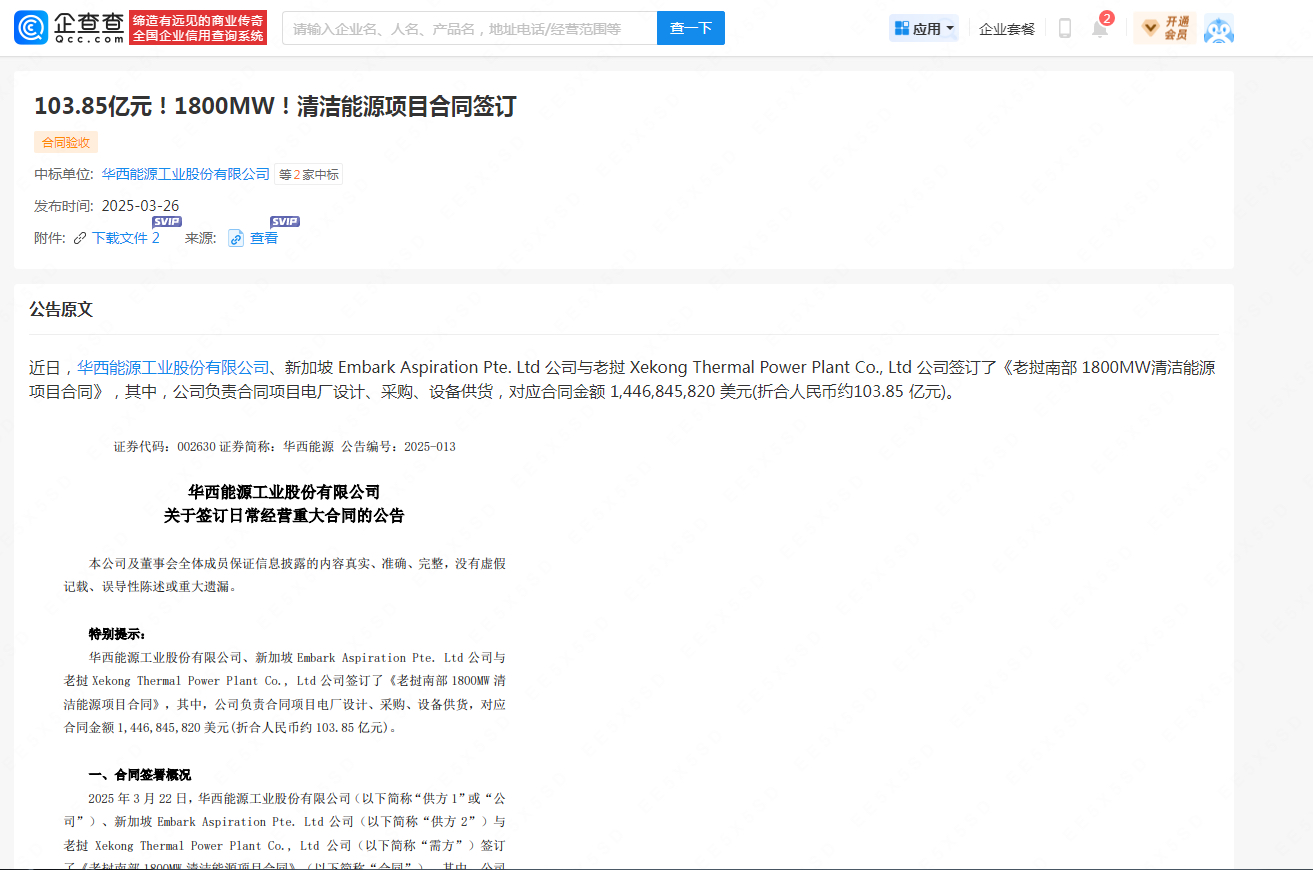Click the Qcc.com logo

[x=69, y=28]
